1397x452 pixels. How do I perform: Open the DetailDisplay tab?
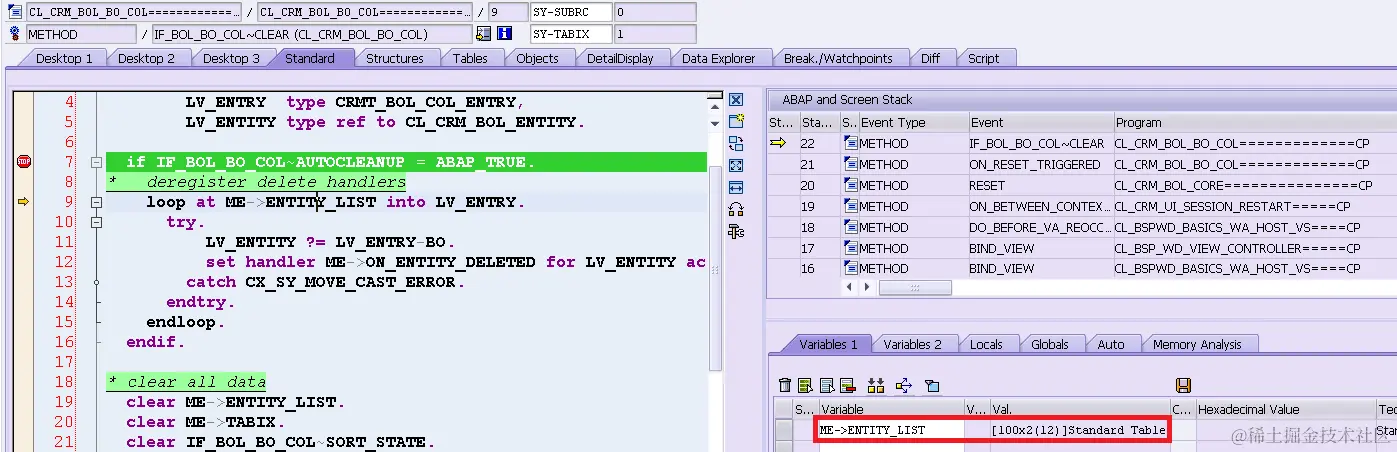coord(620,58)
